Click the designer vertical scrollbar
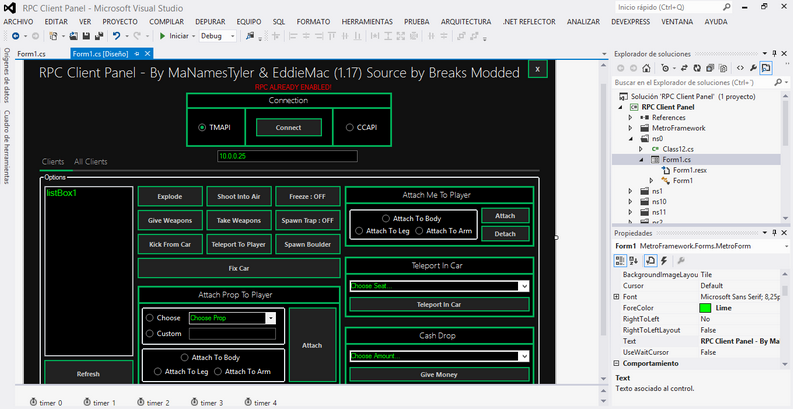The image size is (793, 409). point(603,222)
